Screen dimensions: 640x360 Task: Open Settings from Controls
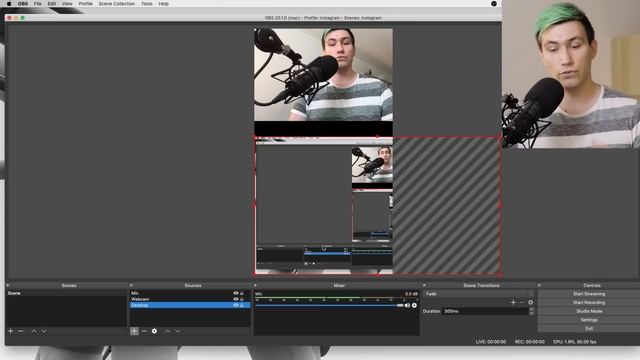589,320
